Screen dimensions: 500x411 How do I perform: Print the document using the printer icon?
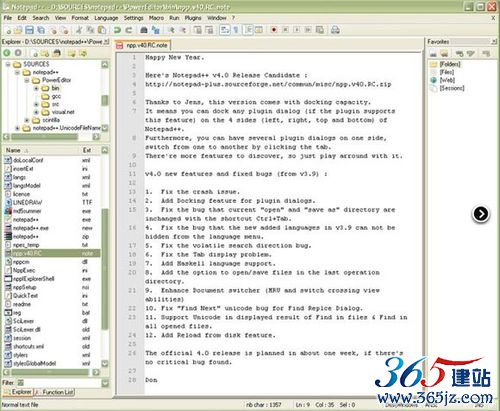click(x=335, y=30)
